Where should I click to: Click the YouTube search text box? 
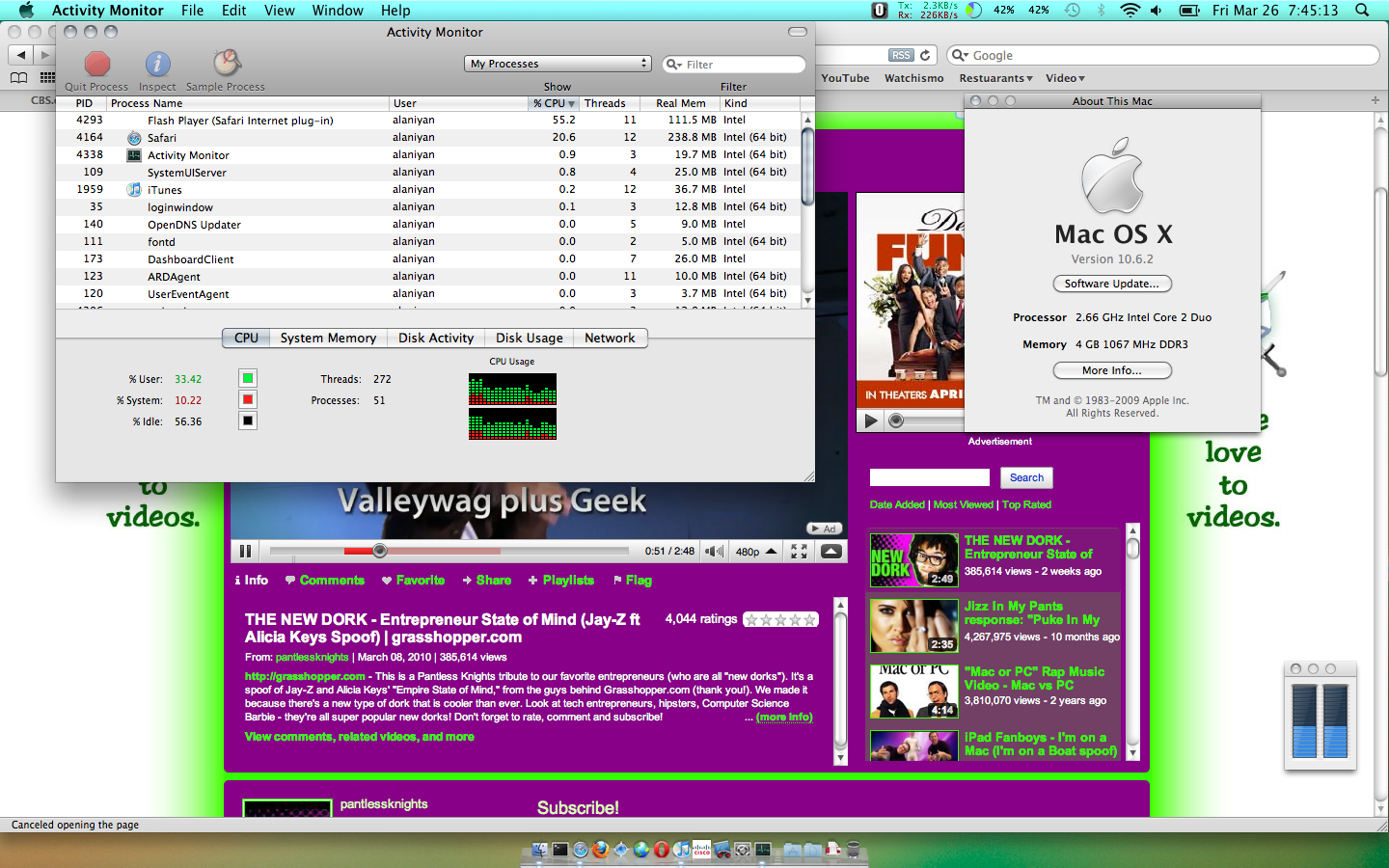tap(930, 477)
